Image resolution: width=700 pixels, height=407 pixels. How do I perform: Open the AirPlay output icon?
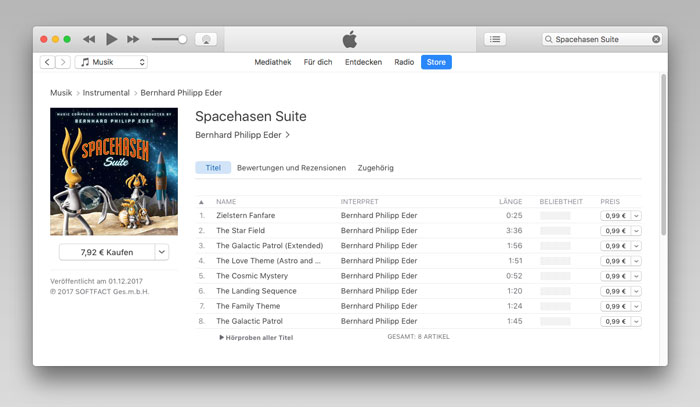(205, 39)
